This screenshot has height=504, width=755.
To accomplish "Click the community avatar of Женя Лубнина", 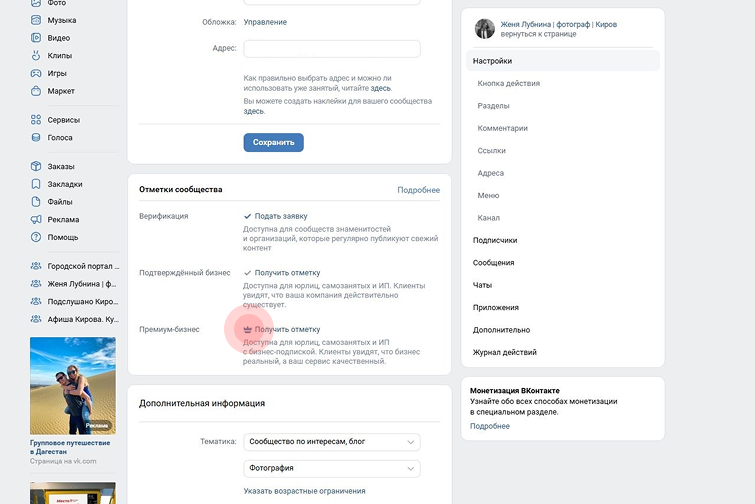I will coord(485,29).
